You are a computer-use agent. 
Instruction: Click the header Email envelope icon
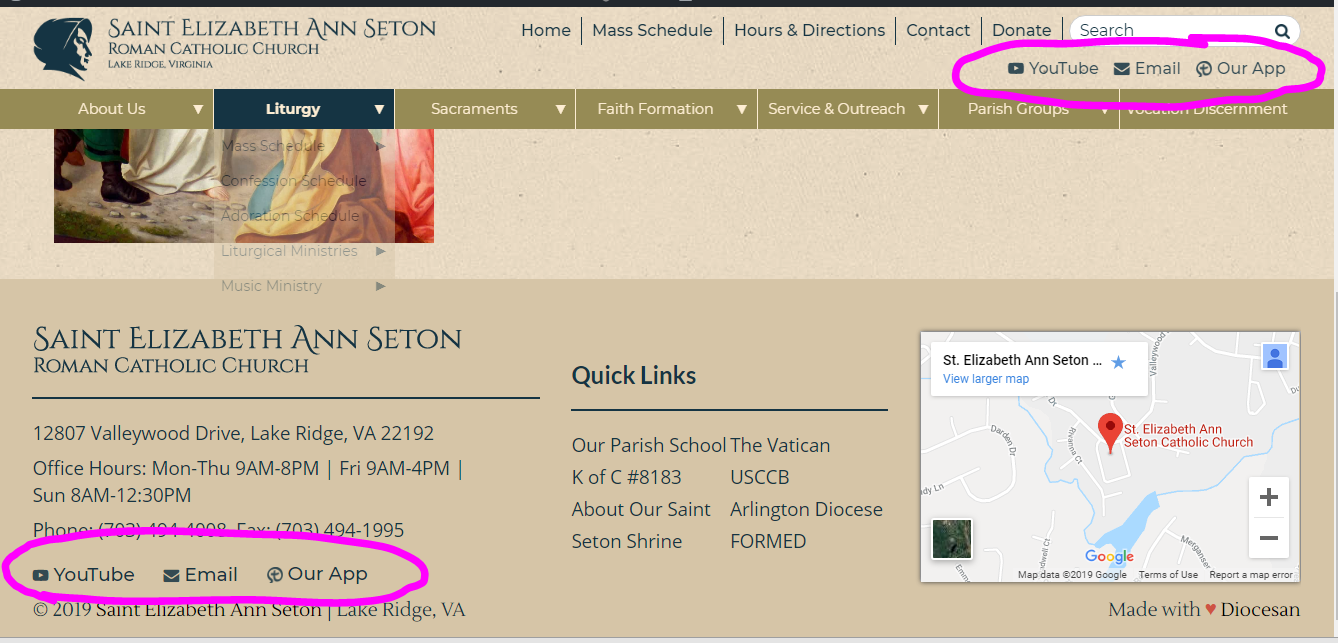pos(1122,69)
